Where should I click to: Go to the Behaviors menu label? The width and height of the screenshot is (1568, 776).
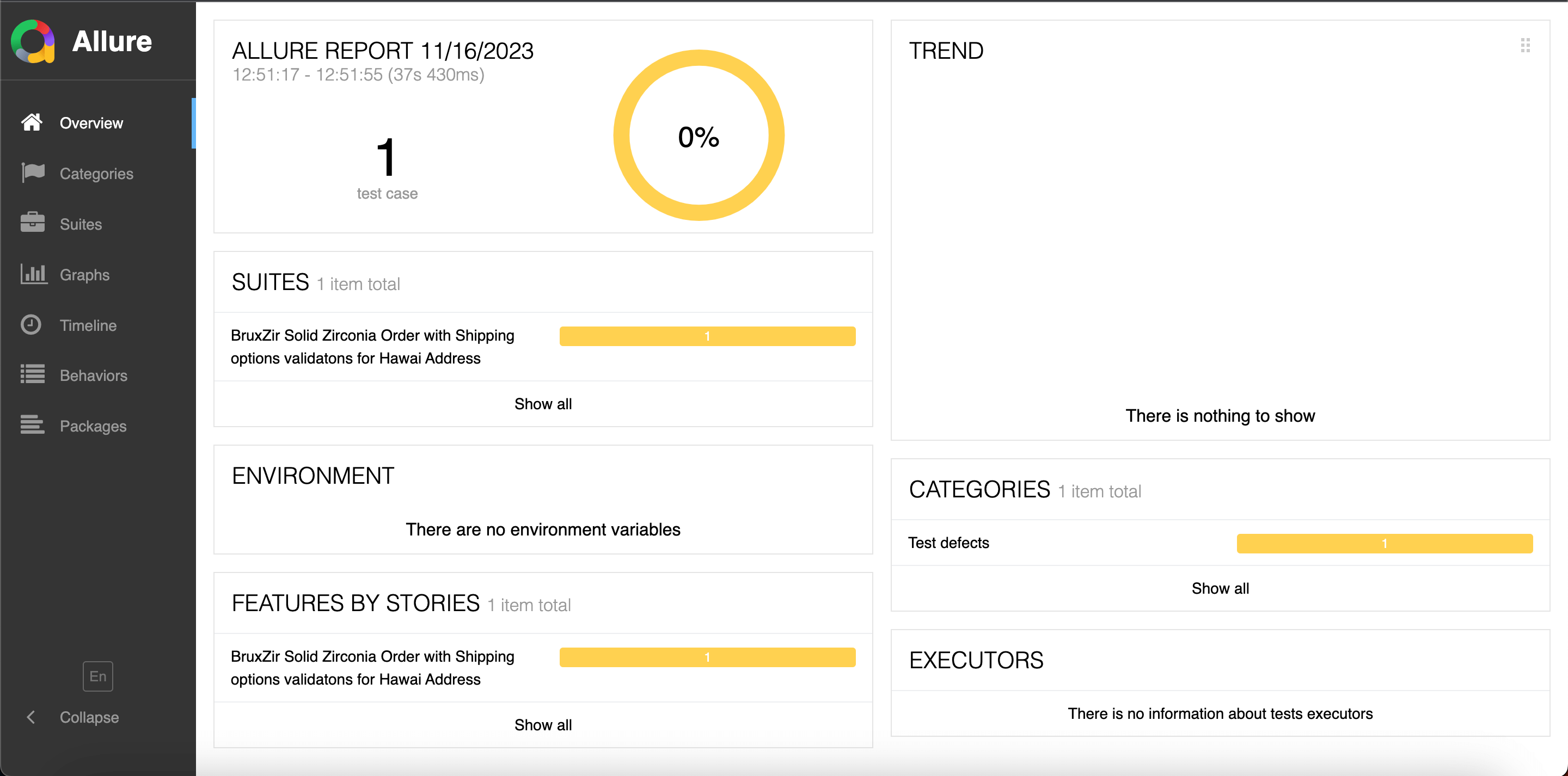click(94, 375)
